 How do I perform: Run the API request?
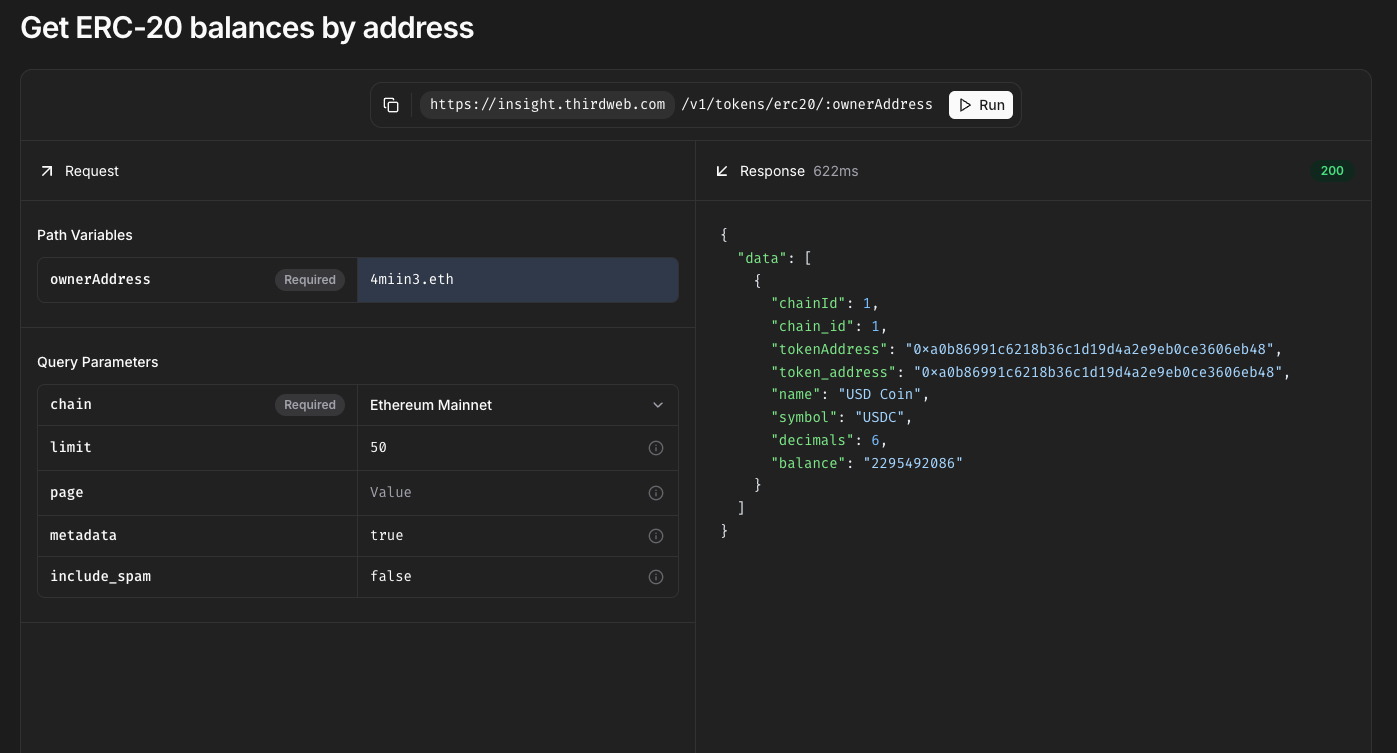pyautogui.click(x=981, y=105)
